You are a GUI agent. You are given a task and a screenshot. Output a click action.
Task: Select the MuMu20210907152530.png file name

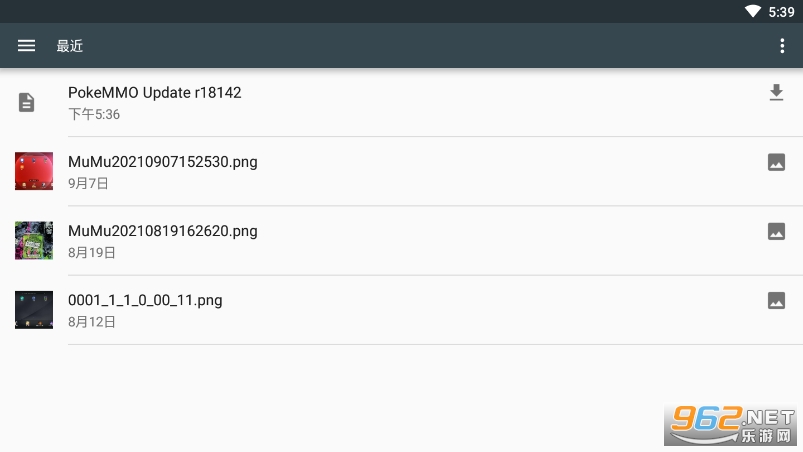pos(163,162)
